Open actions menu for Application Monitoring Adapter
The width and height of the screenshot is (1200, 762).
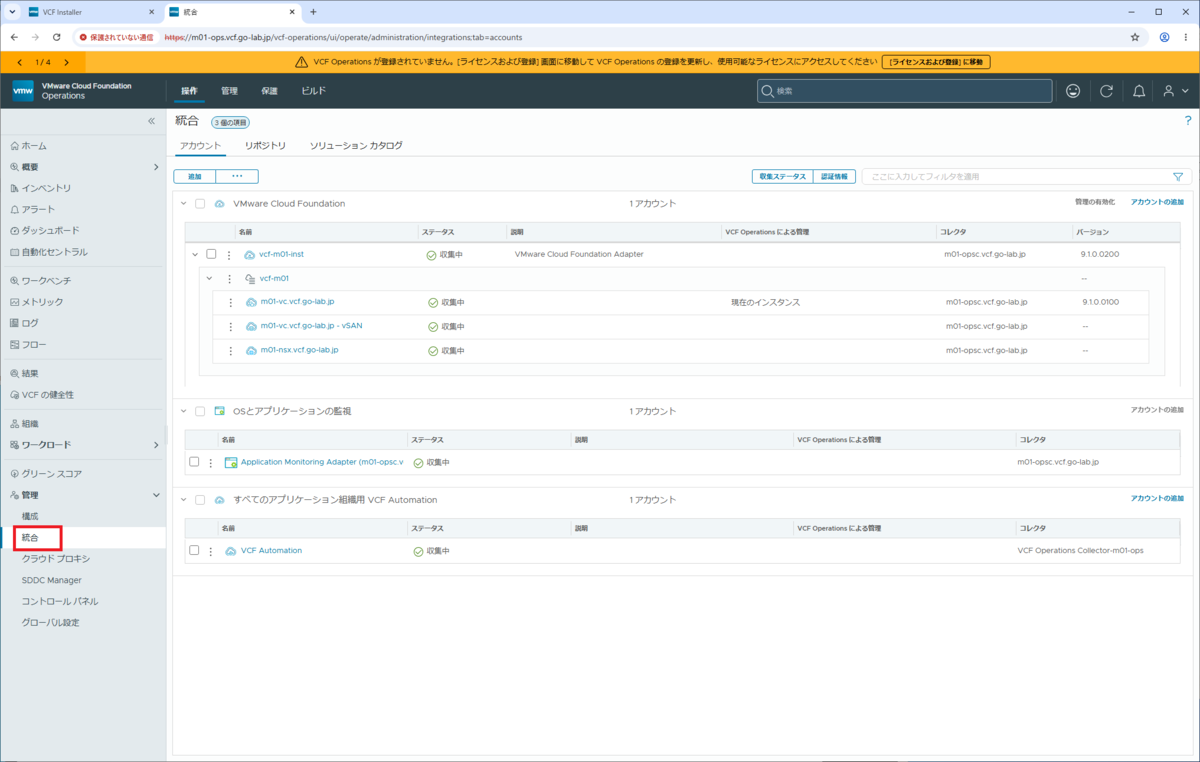tap(211, 463)
